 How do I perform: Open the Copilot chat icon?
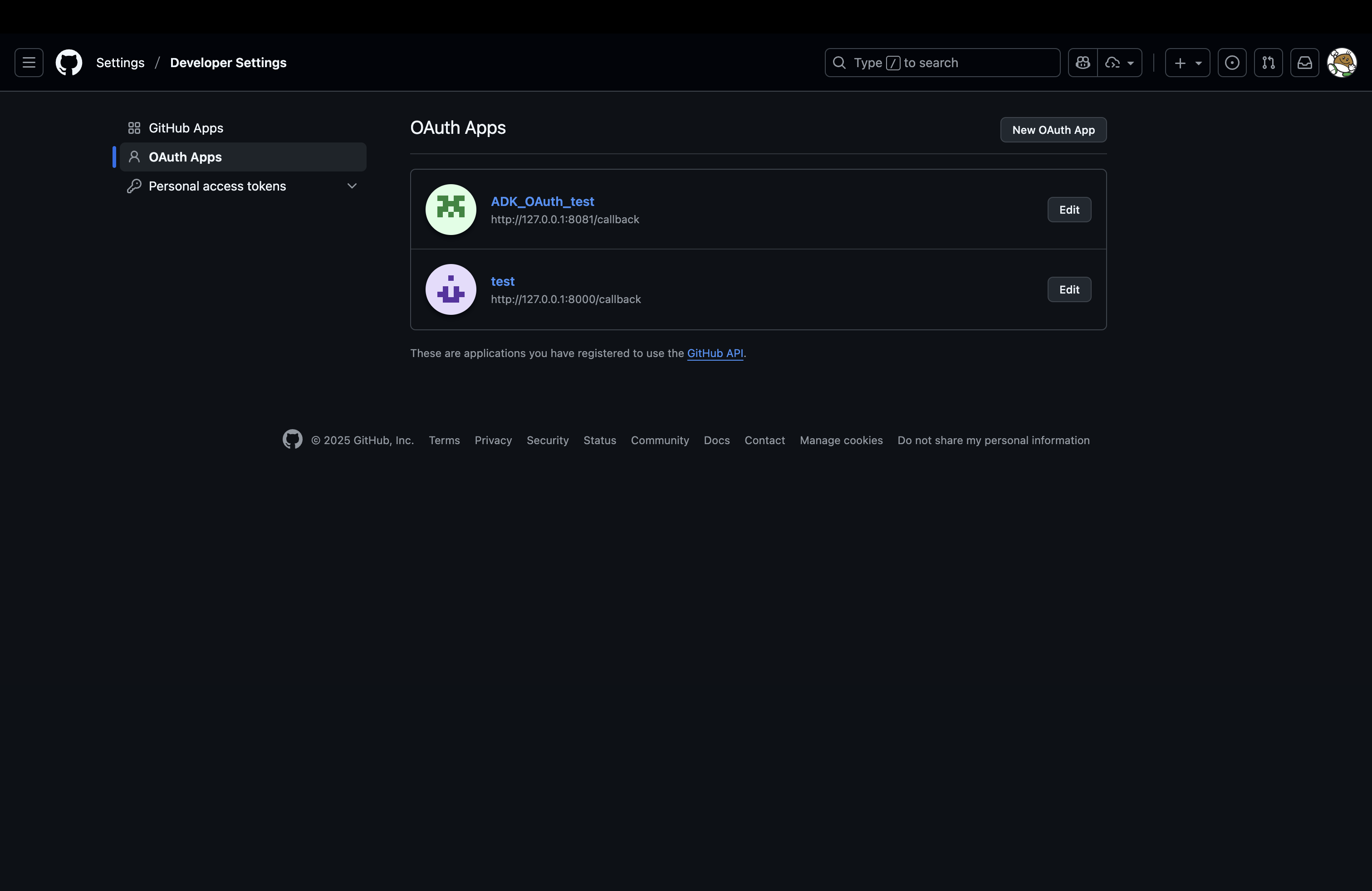[1083, 63]
